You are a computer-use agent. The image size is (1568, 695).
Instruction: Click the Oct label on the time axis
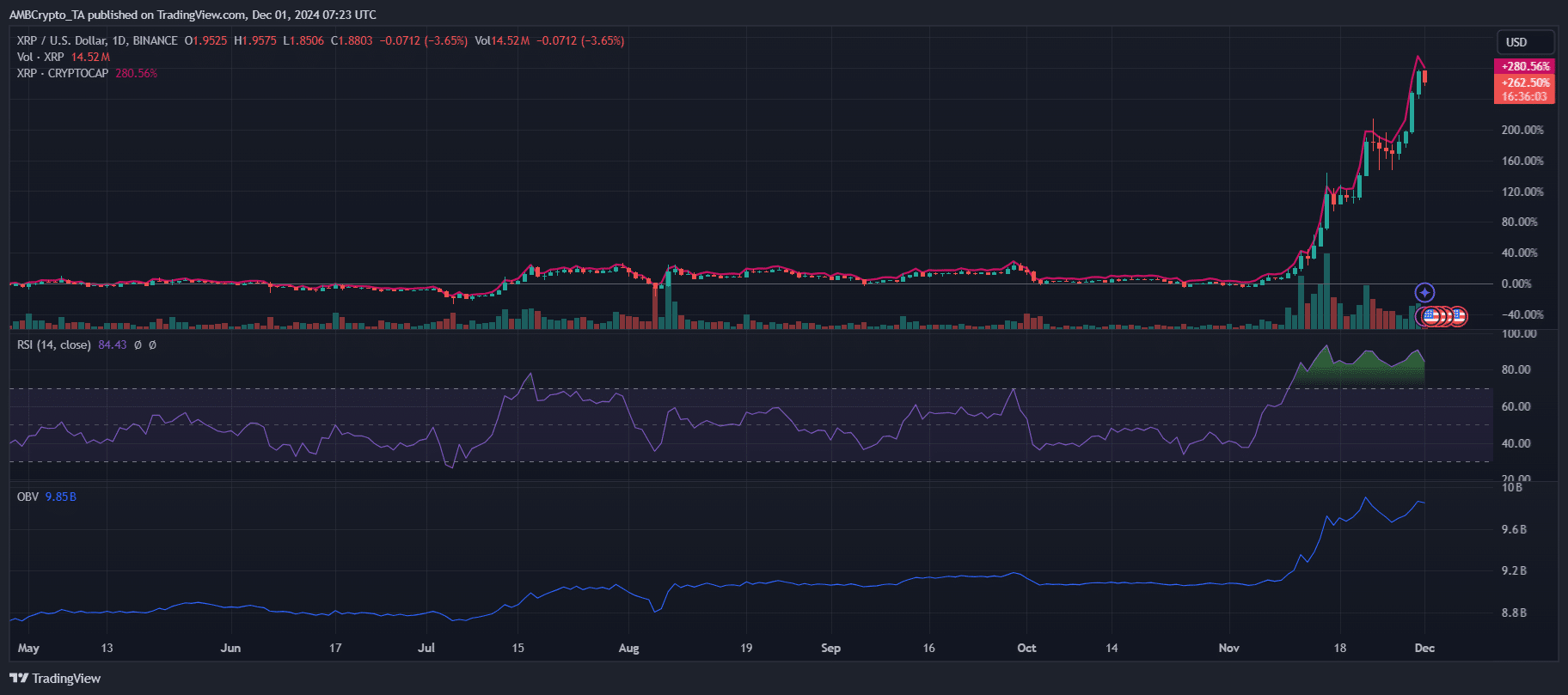[1026, 648]
